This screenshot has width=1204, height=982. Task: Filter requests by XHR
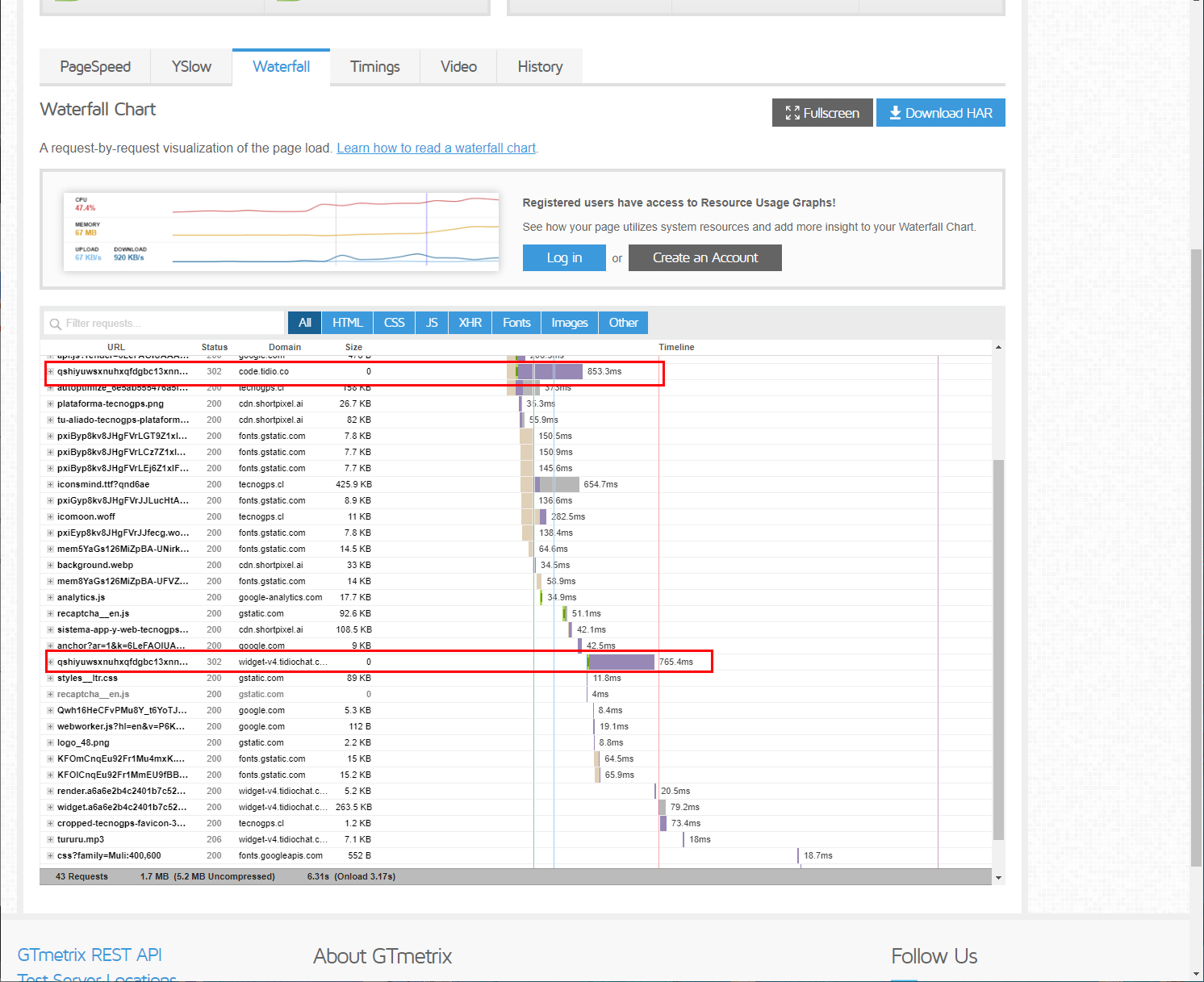click(x=470, y=323)
